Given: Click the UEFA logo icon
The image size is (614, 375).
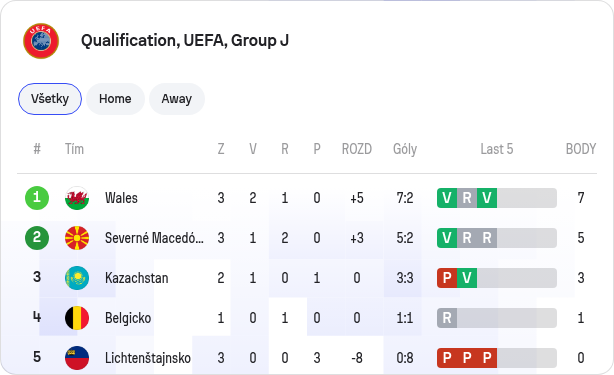Looking at the screenshot, I should [x=41, y=41].
